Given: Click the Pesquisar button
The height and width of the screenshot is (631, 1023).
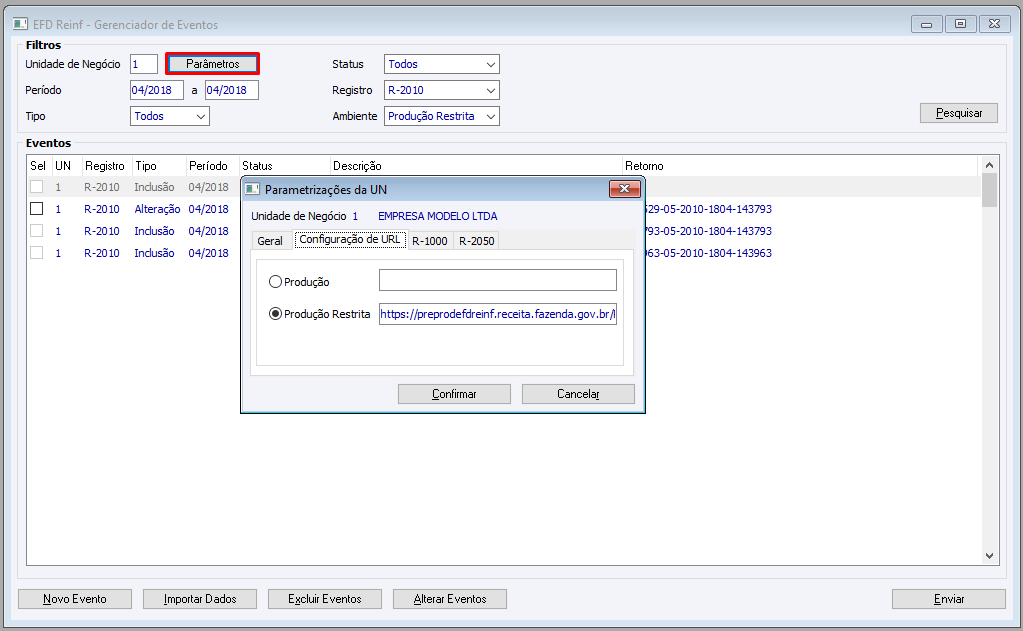Looking at the screenshot, I should pyautogui.click(x=959, y=113).
